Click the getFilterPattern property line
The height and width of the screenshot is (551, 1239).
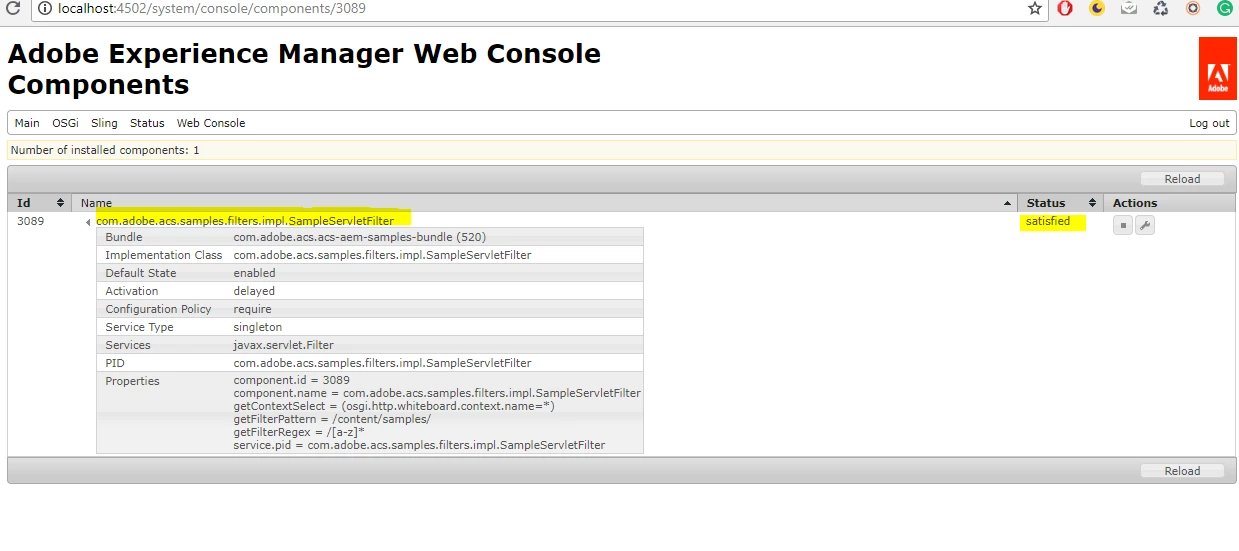332,419
